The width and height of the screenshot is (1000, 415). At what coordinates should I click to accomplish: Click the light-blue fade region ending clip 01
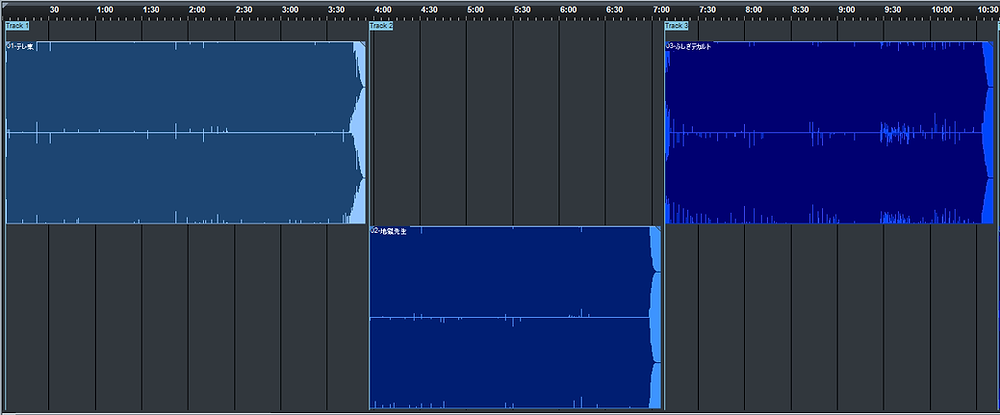point(358,133)
